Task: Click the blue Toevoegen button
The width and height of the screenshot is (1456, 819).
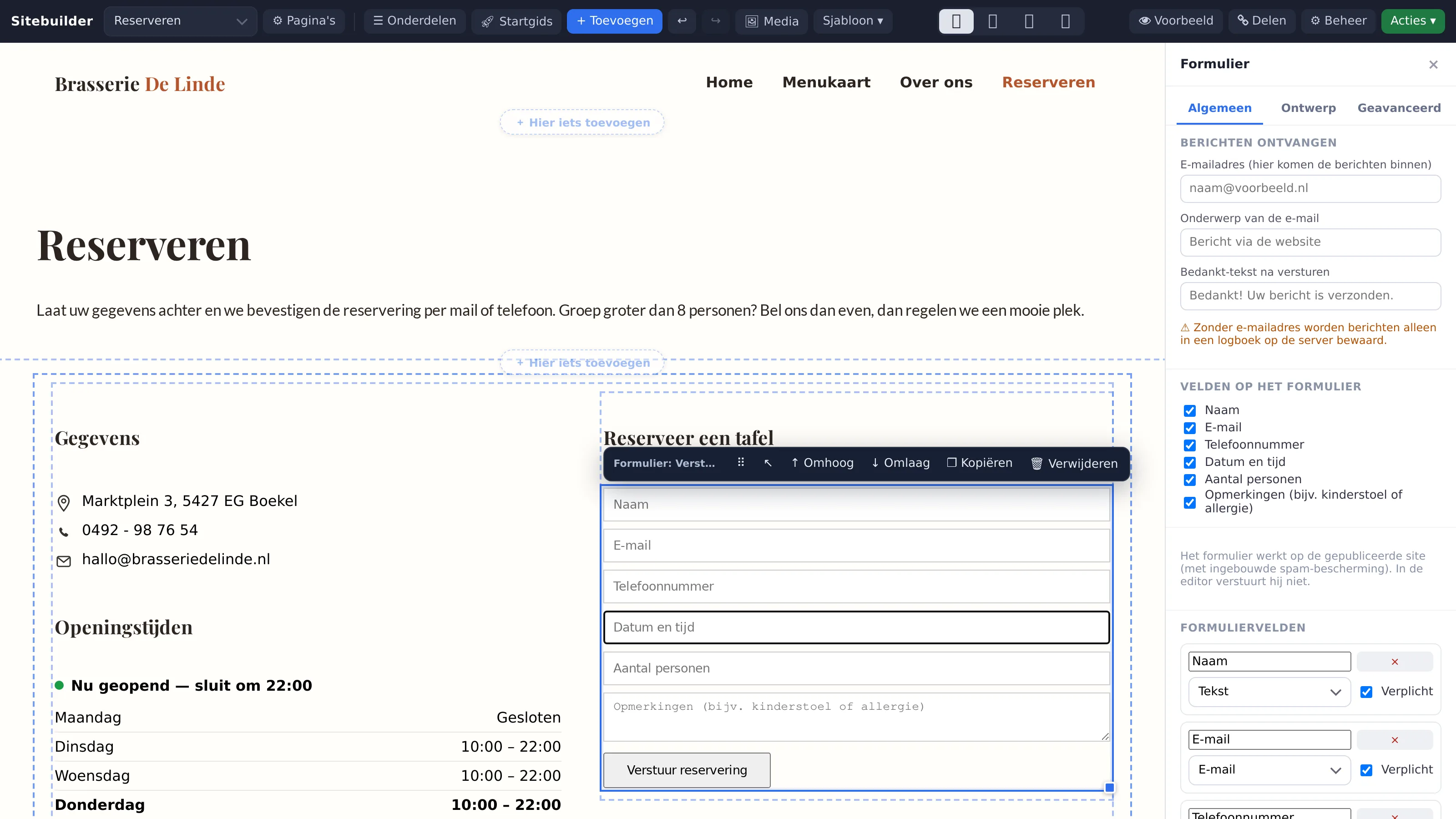Action: [614, 21]
